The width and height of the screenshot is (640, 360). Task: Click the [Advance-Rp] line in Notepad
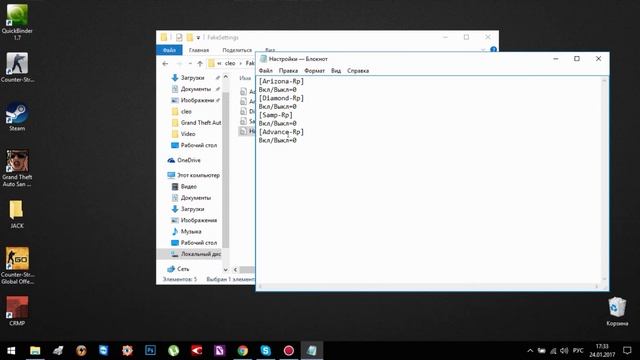[281, 132]
